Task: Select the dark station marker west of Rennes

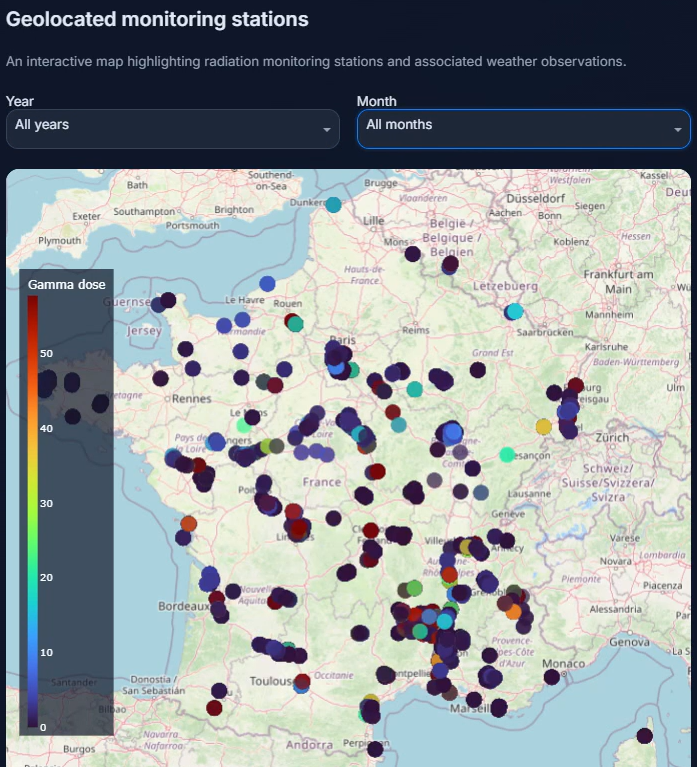Action: click(x=160, y=378)
